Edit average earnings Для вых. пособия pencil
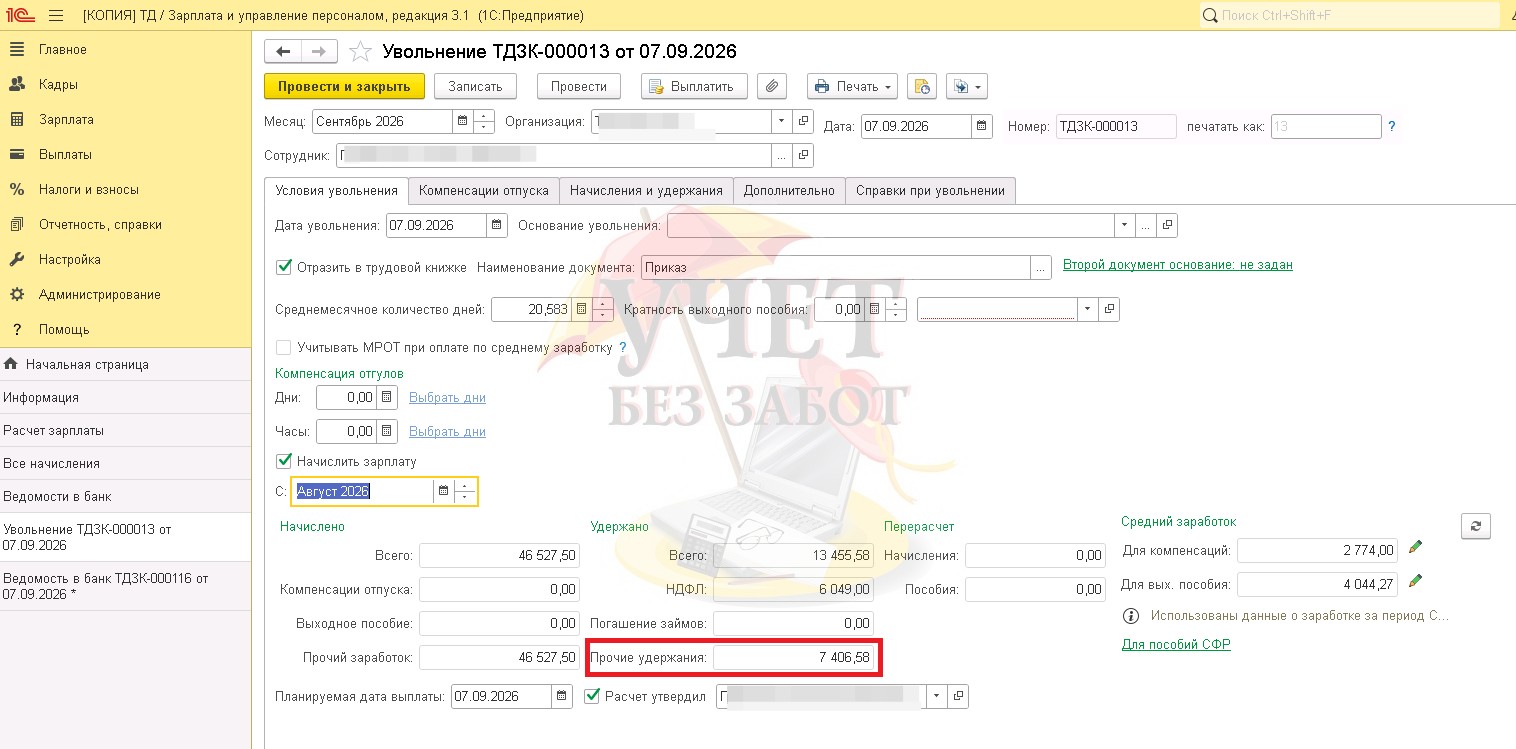The height and width of the screenshot is (749, 1516). click(1415, 581)
